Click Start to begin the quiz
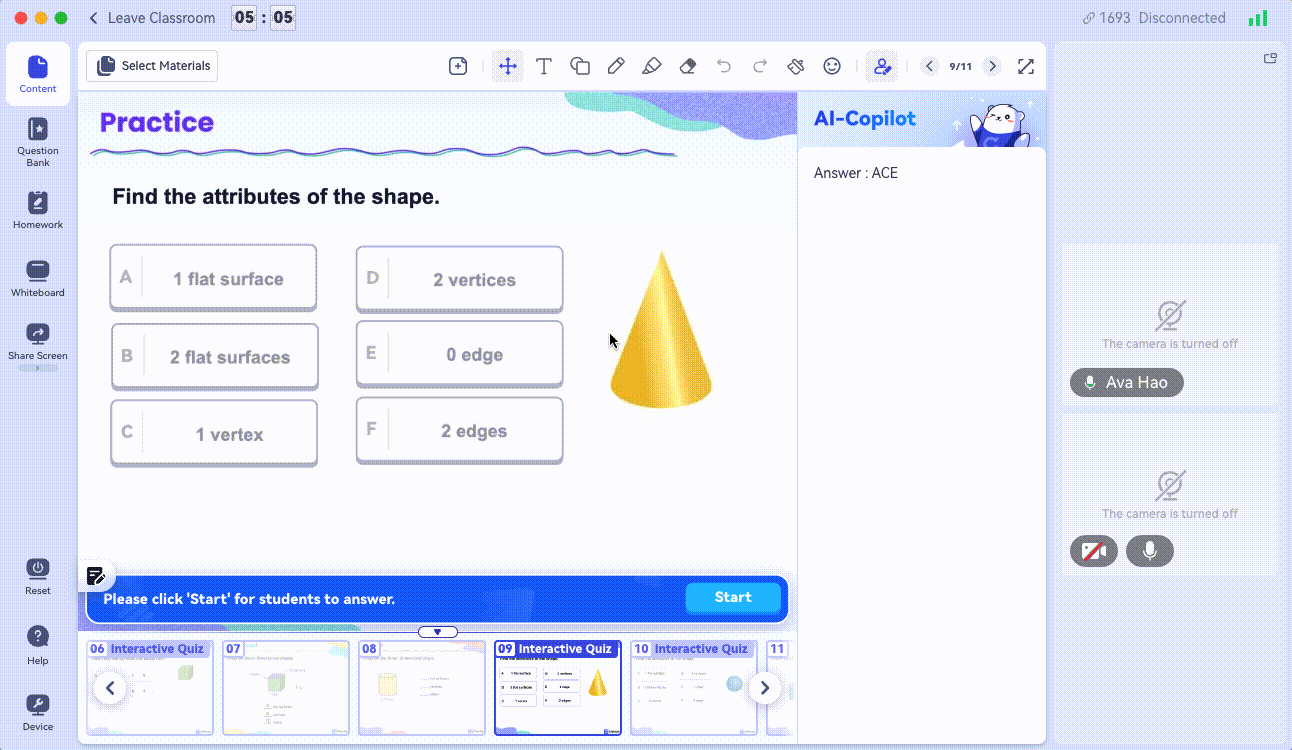 (733, 598)
